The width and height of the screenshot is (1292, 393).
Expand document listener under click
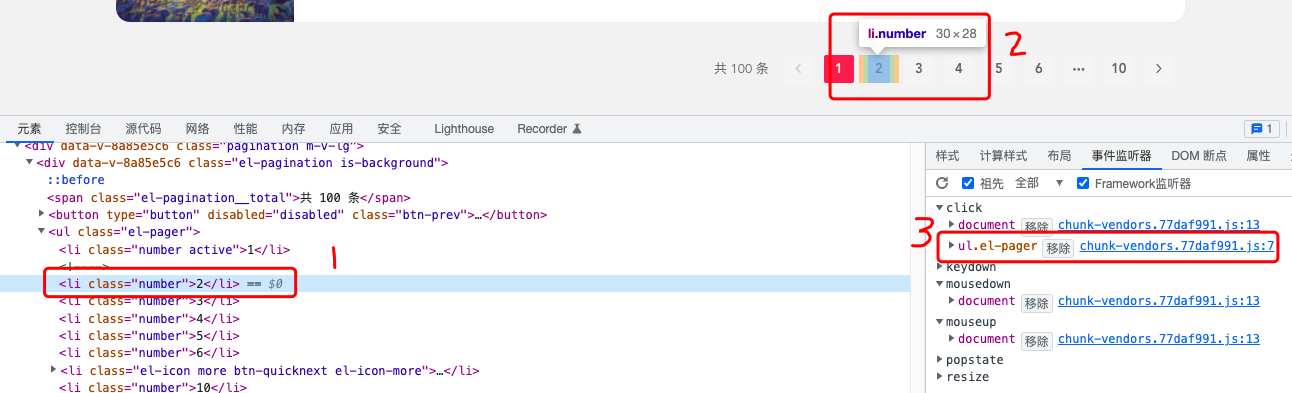[x=952, y=225]
